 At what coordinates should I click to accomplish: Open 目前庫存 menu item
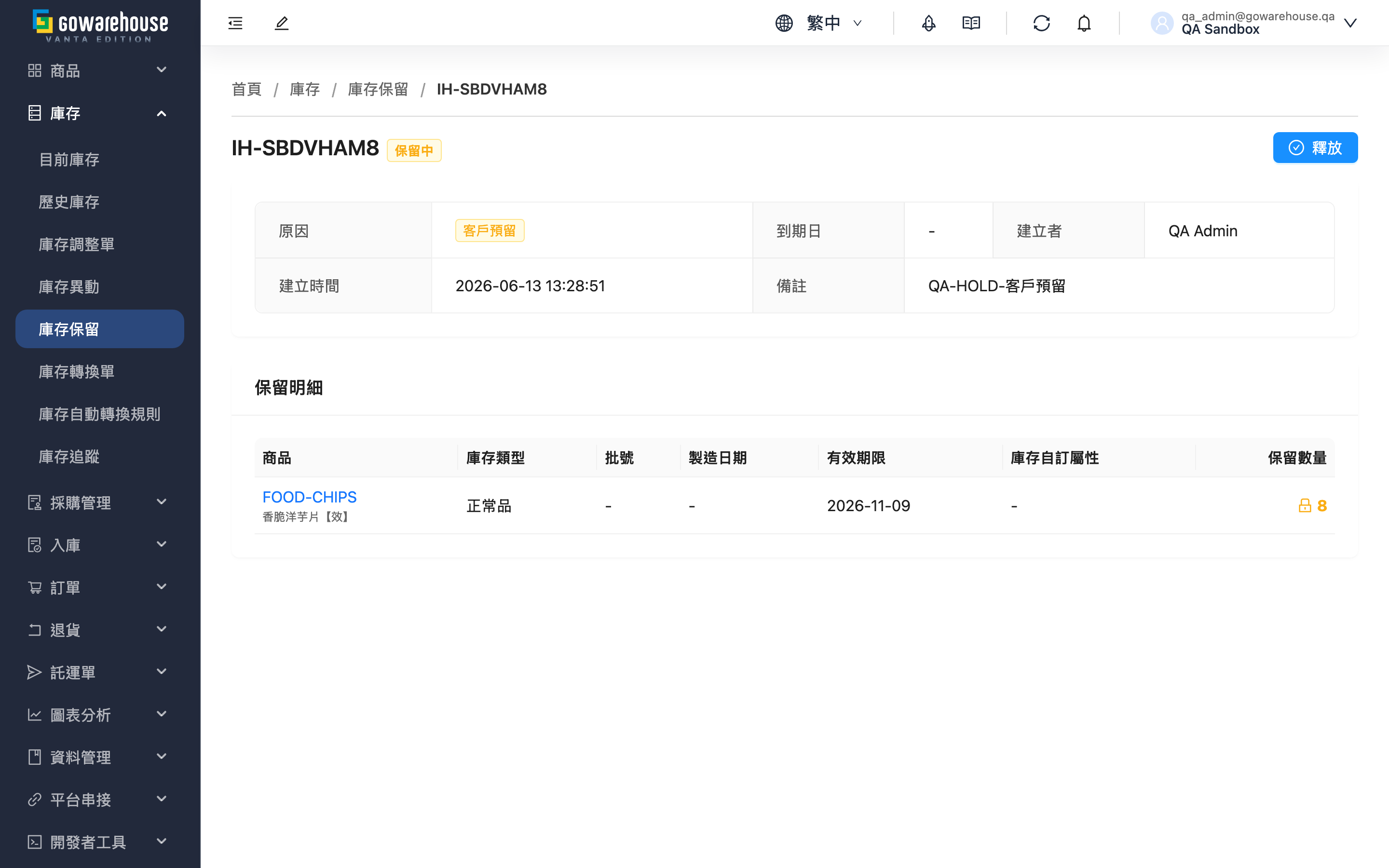(100, 159)
